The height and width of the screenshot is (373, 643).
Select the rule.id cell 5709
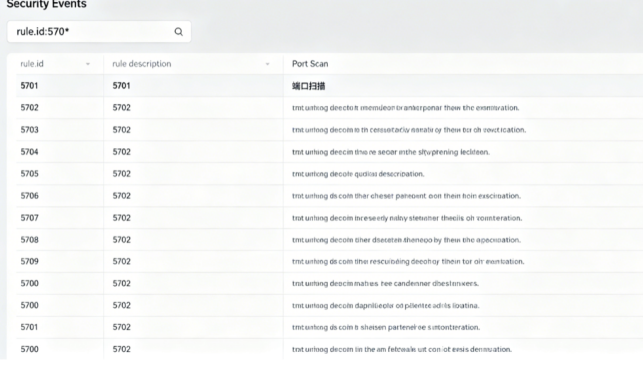[30, 261]
